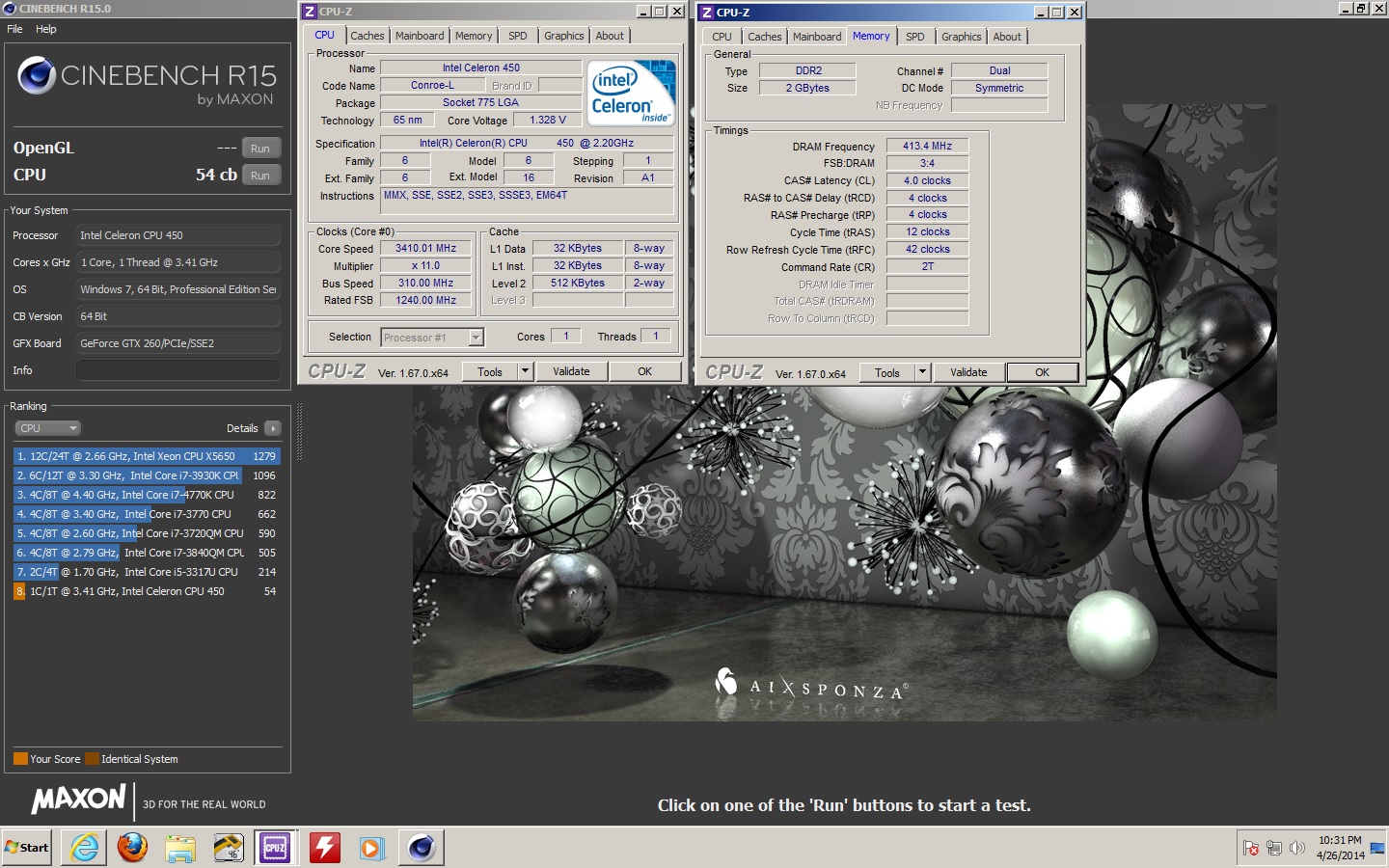The height and width of the screenshot is (868, 1389).
Task: Open Mainboard tab in left CPU-Z window
Action: point(420,36)
